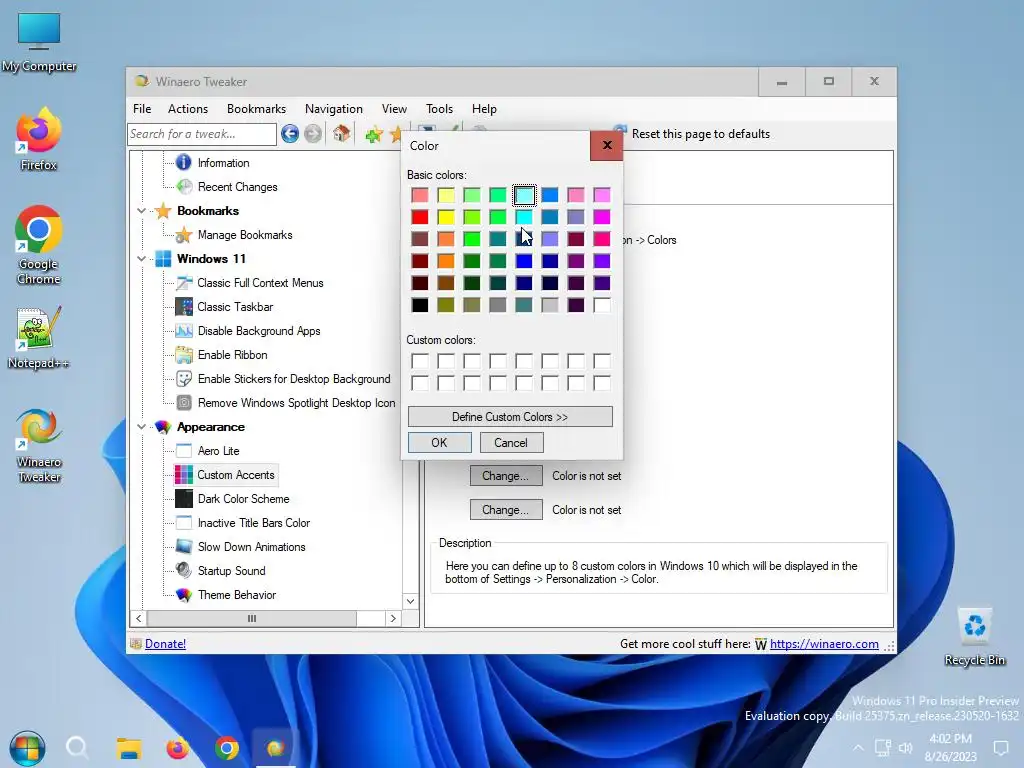Select the Dark Color Scheme icon

coord(184,499)
